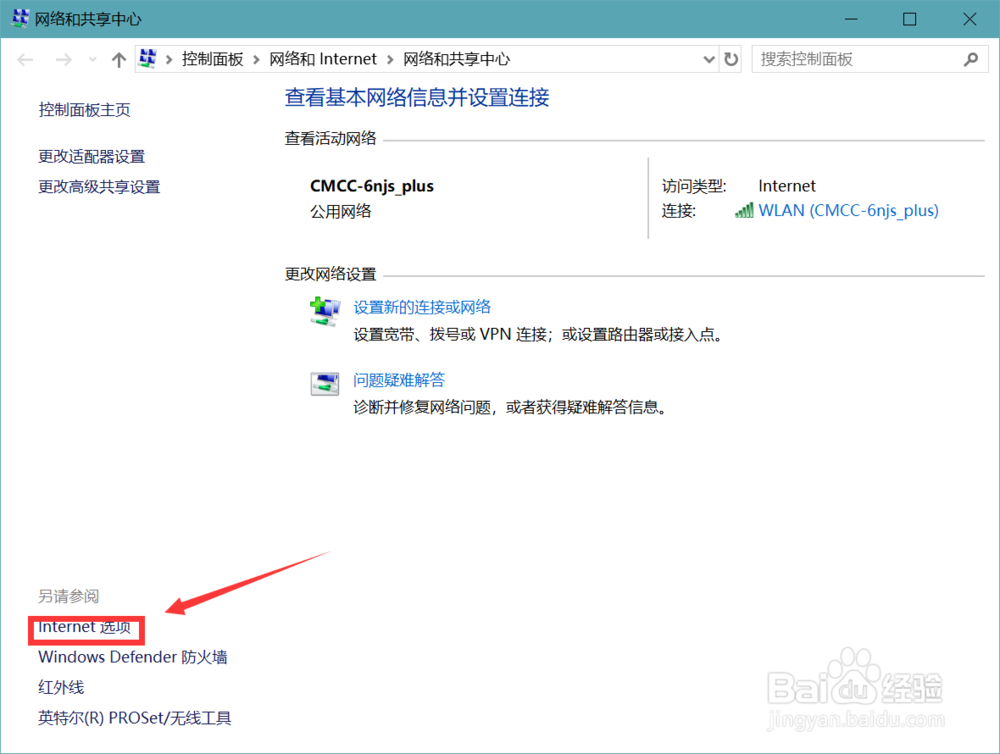Open 问题疑难解答 link
Image resolution: width=1000 pixels, height=754 pixels.
click(399, 380)
